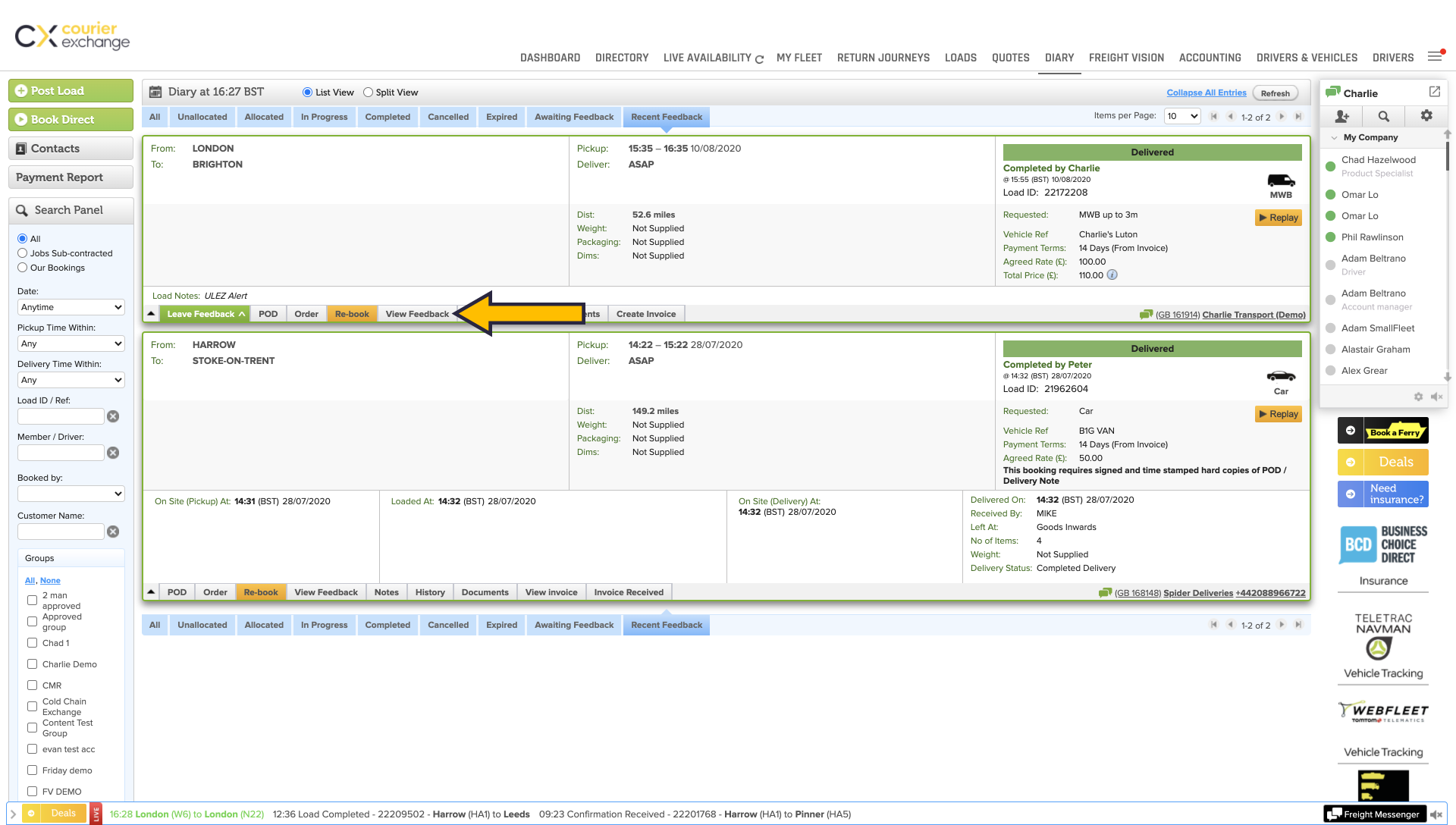Open Book a Ferry banner
1456x825 pixels.
point(1382,431)
